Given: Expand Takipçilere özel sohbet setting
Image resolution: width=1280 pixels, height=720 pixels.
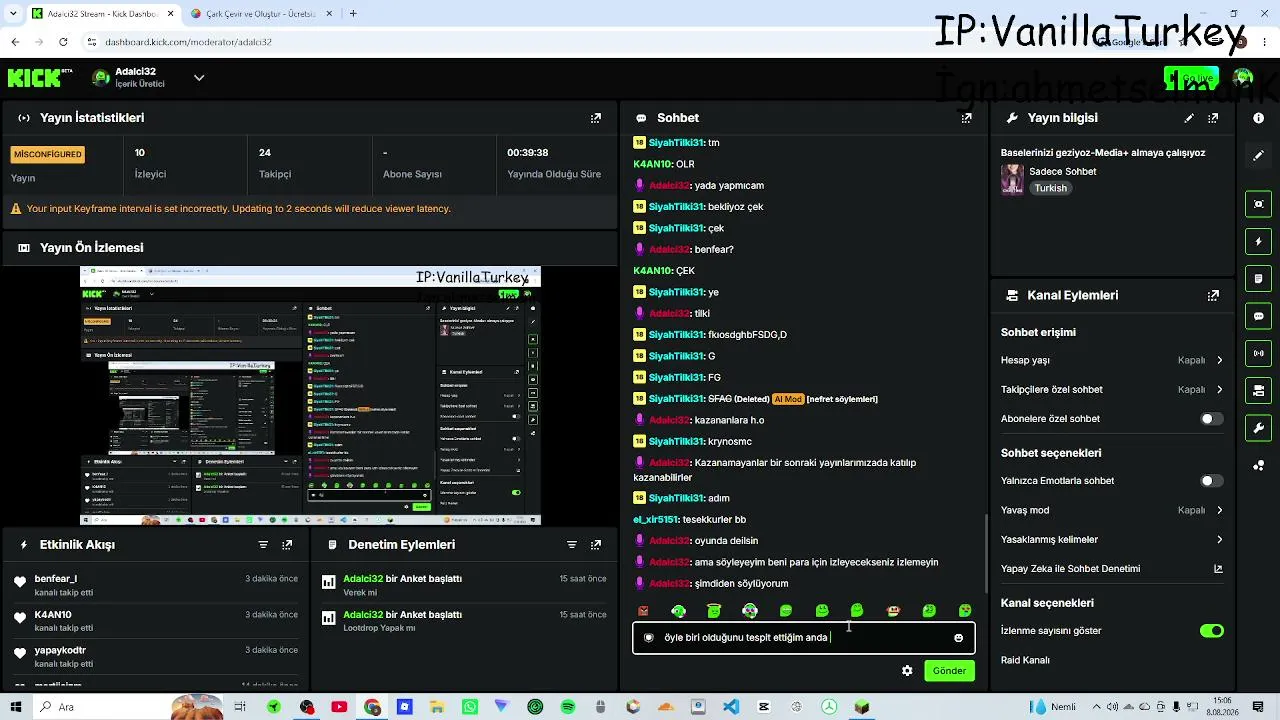Looking at the screenshot, I should click(x=1112, y=389).
